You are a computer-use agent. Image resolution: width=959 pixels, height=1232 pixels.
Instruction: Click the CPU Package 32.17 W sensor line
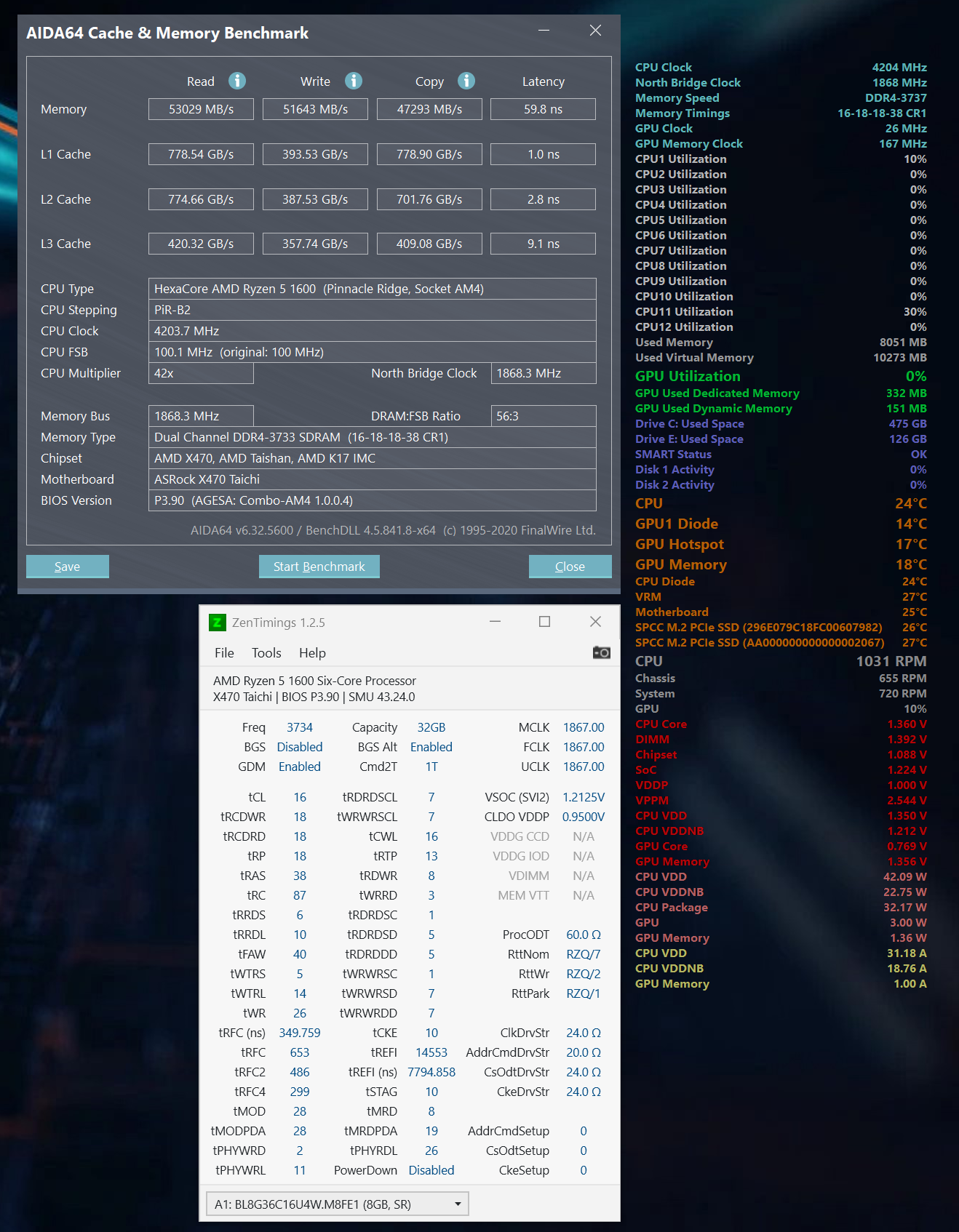(x=781, y=907)
